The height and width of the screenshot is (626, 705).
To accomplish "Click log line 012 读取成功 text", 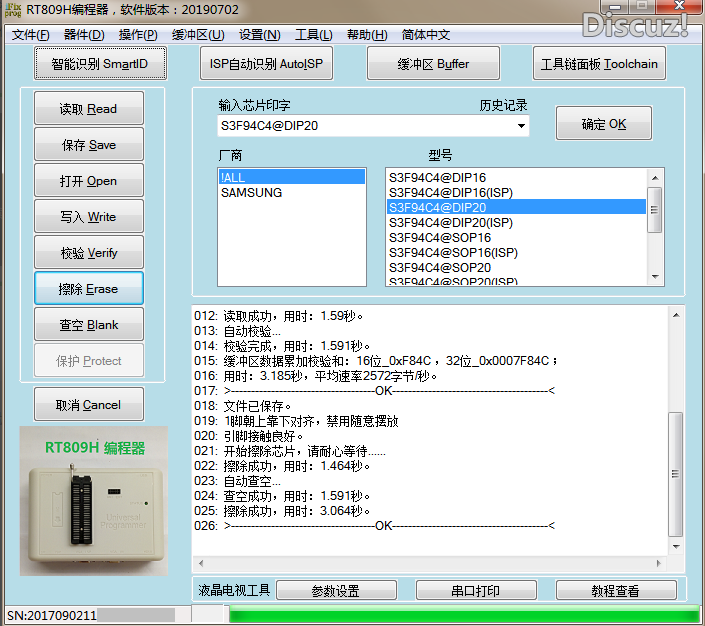I will 279,316.
